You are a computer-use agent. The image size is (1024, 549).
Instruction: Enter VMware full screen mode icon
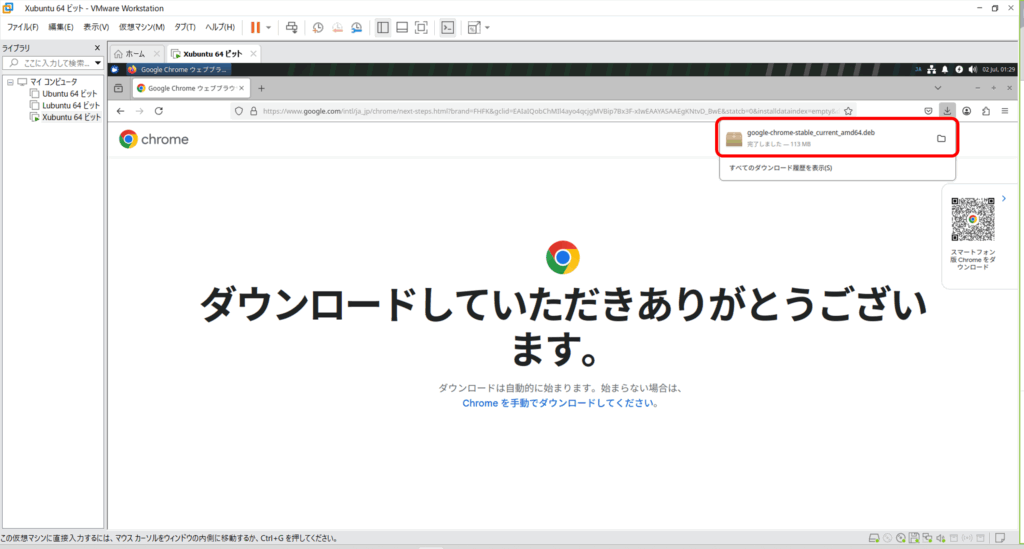[421, 27]
